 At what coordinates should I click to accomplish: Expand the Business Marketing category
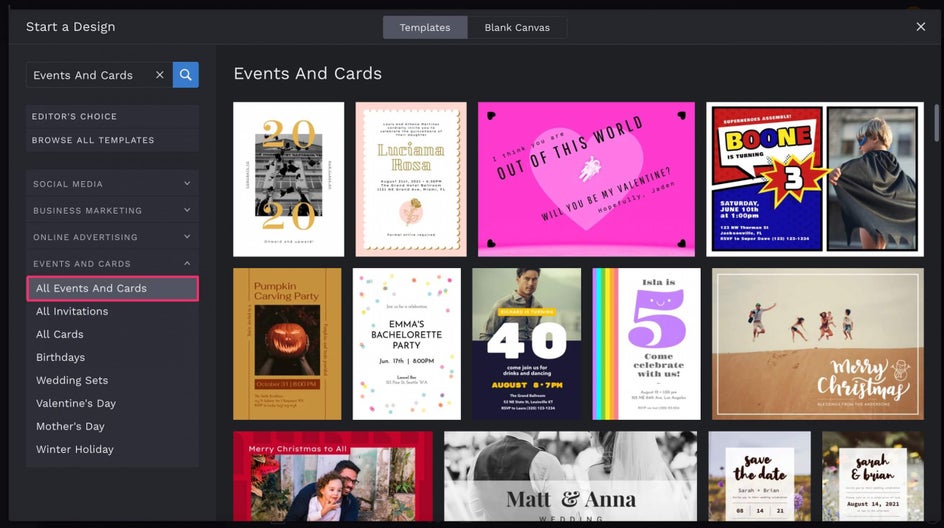pos(112,210)
